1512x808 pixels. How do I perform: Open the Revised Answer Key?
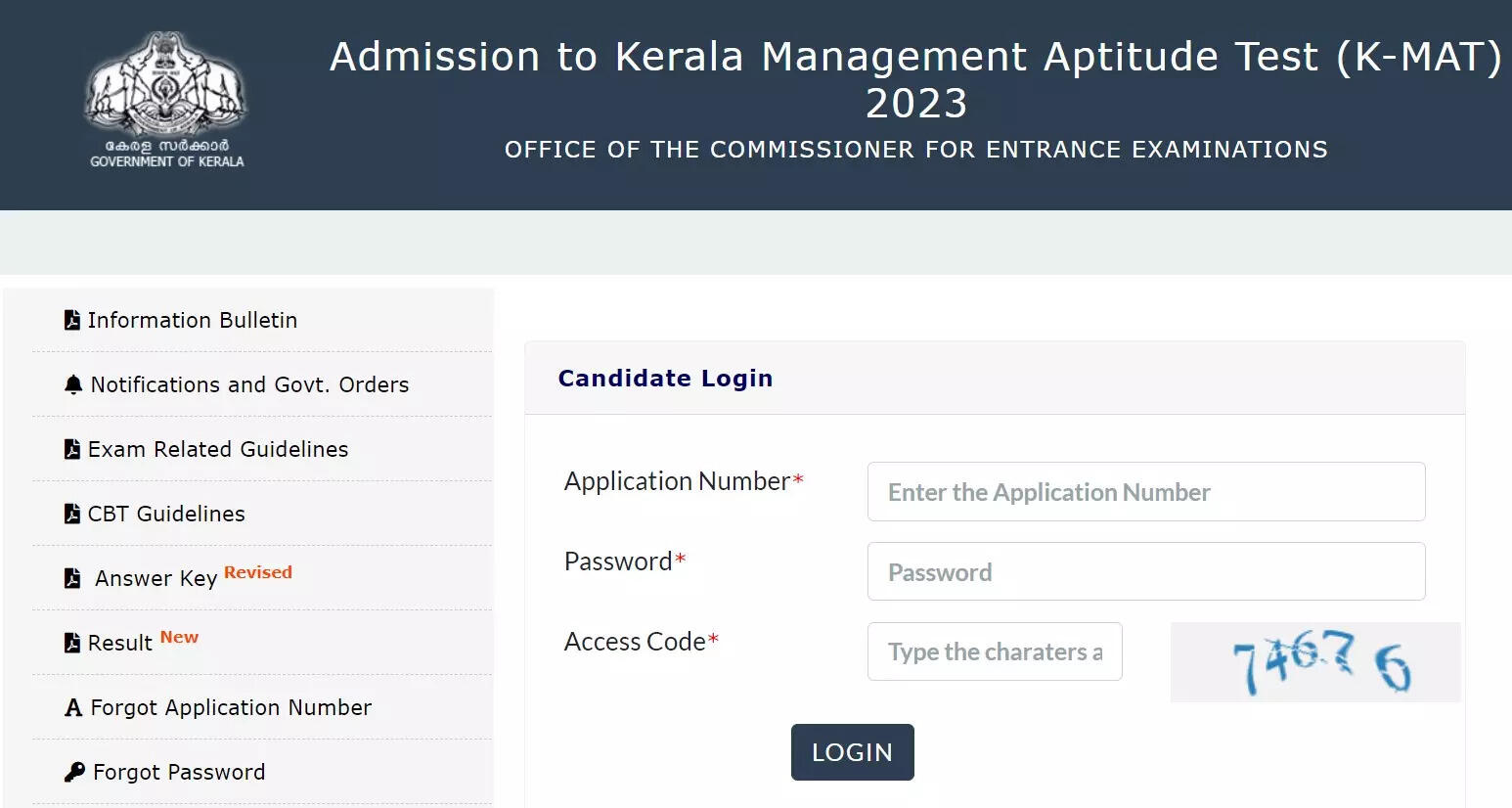click(x=156, y=578)
